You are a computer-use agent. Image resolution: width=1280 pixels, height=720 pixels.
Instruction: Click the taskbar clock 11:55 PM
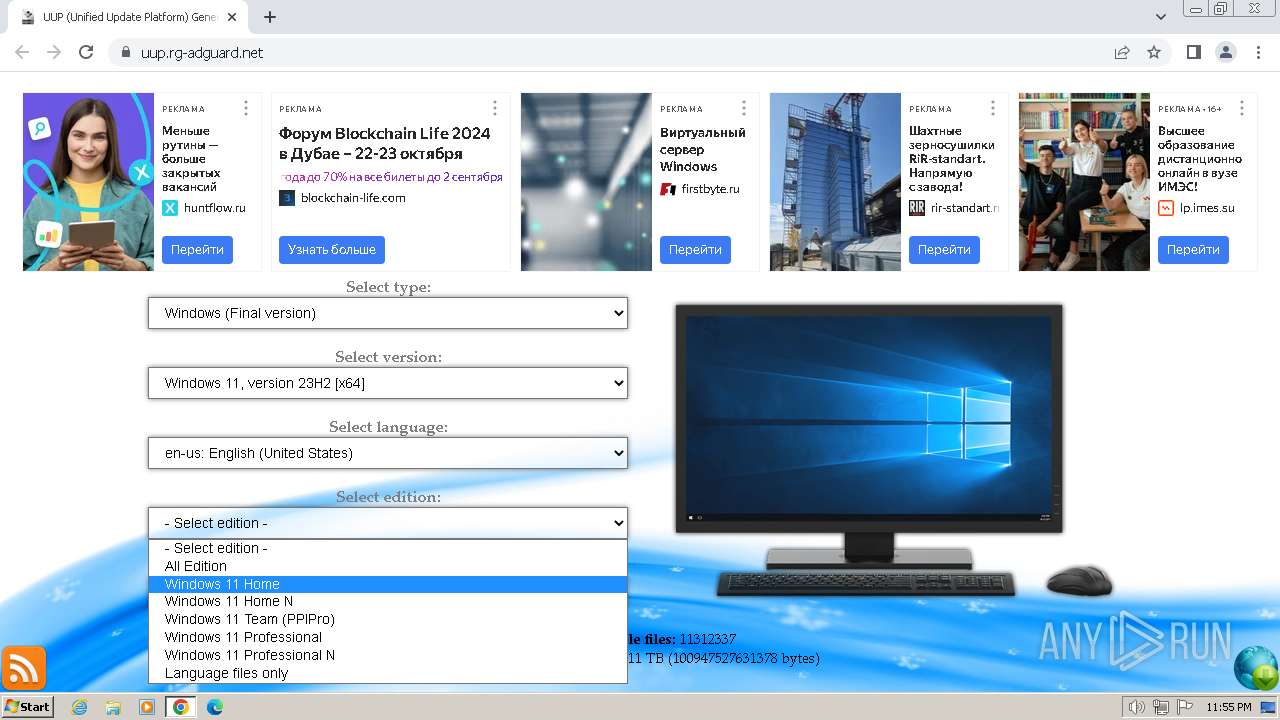click(1228, 707)
